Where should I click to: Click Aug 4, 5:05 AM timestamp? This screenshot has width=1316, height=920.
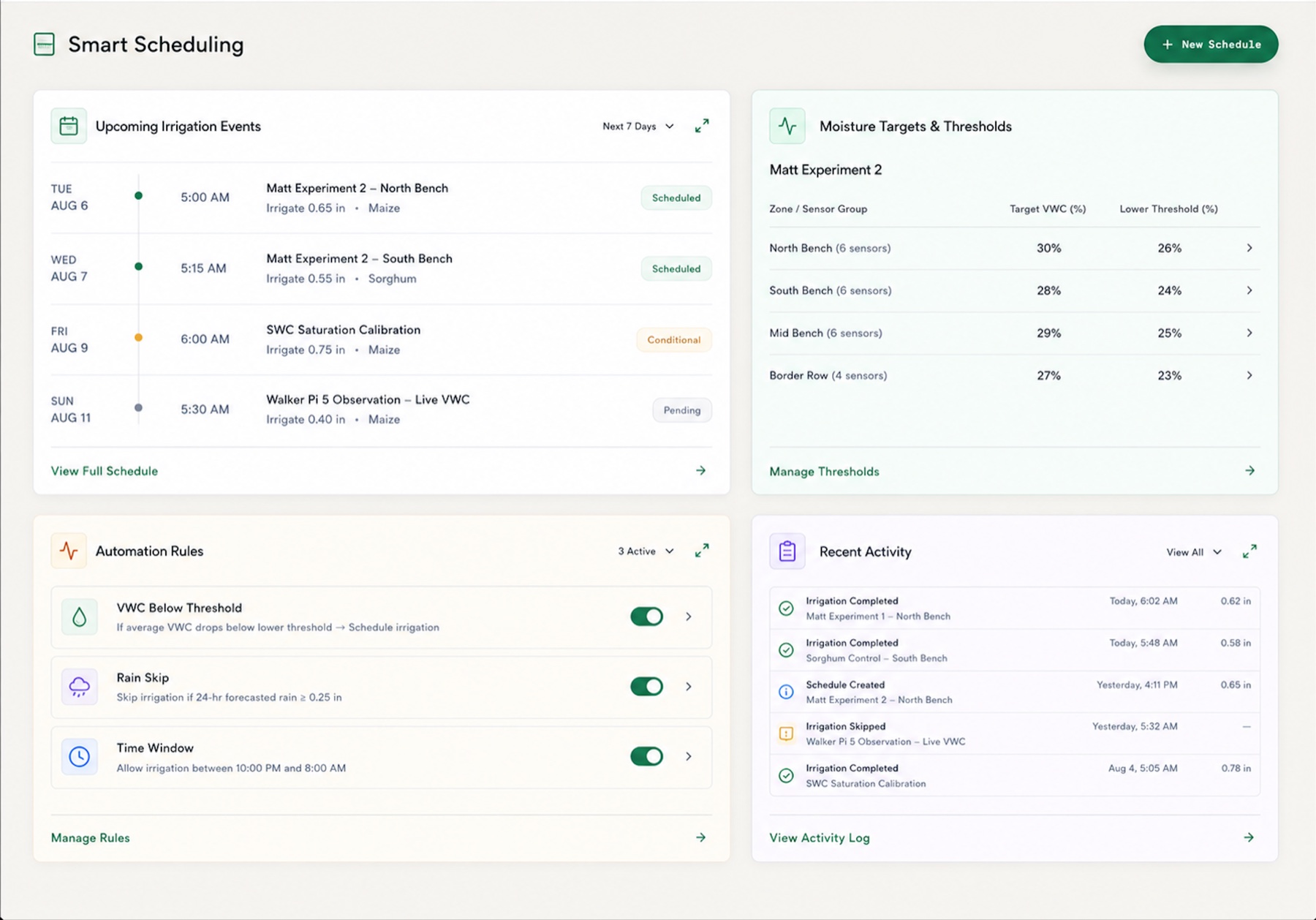click(1143, 768)
